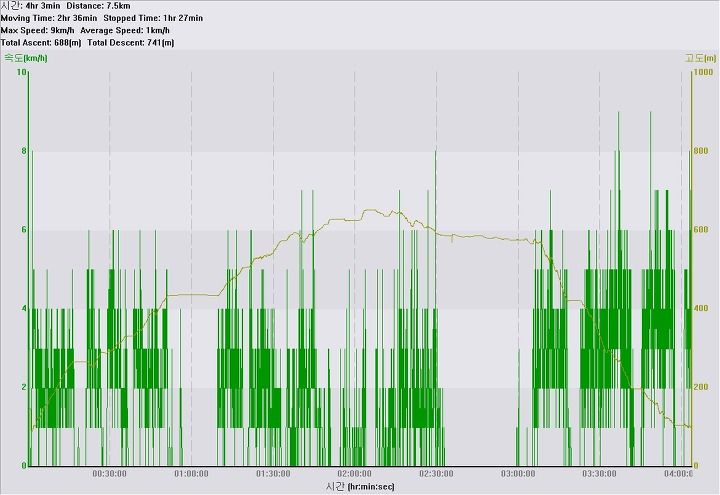720x495 pixels.
Task: Click the 'Distance: 7.5km' summary text
Action: (98, 6)
